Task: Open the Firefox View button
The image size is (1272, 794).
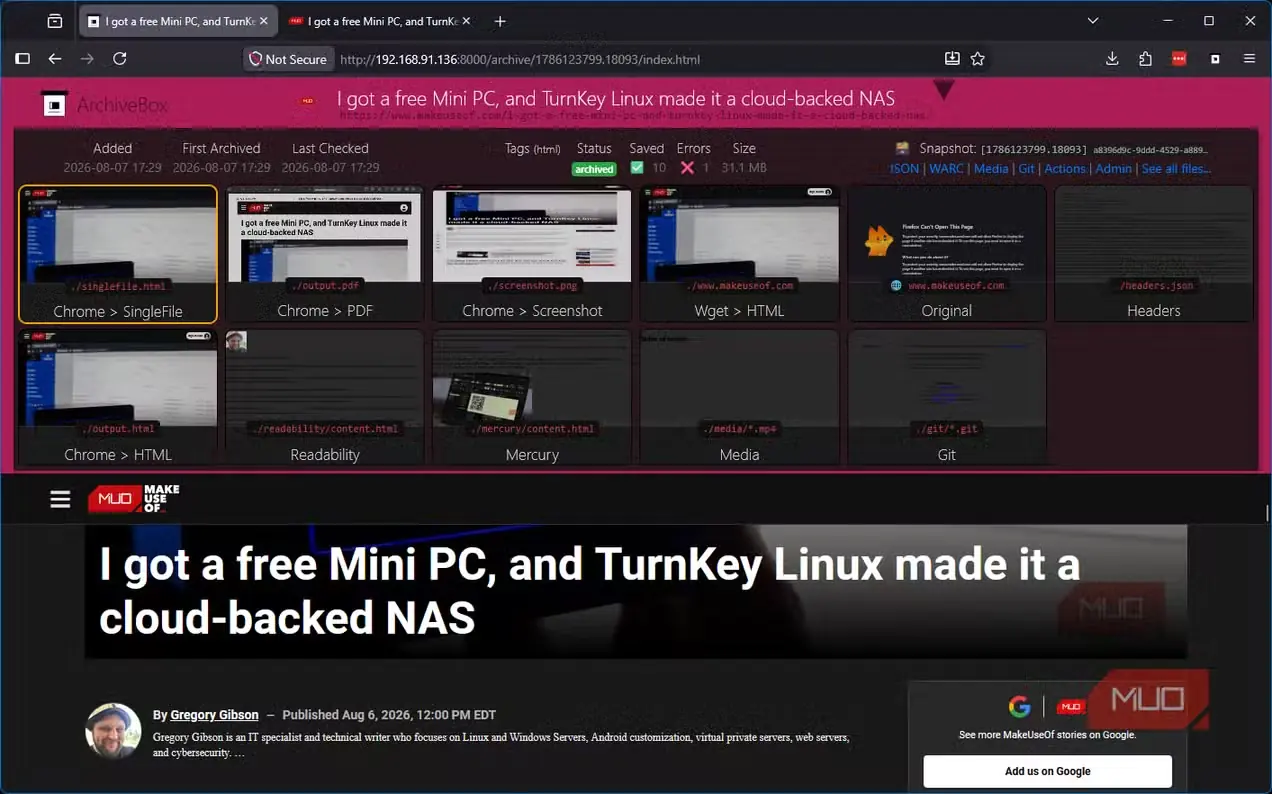Action: point(55,21)
